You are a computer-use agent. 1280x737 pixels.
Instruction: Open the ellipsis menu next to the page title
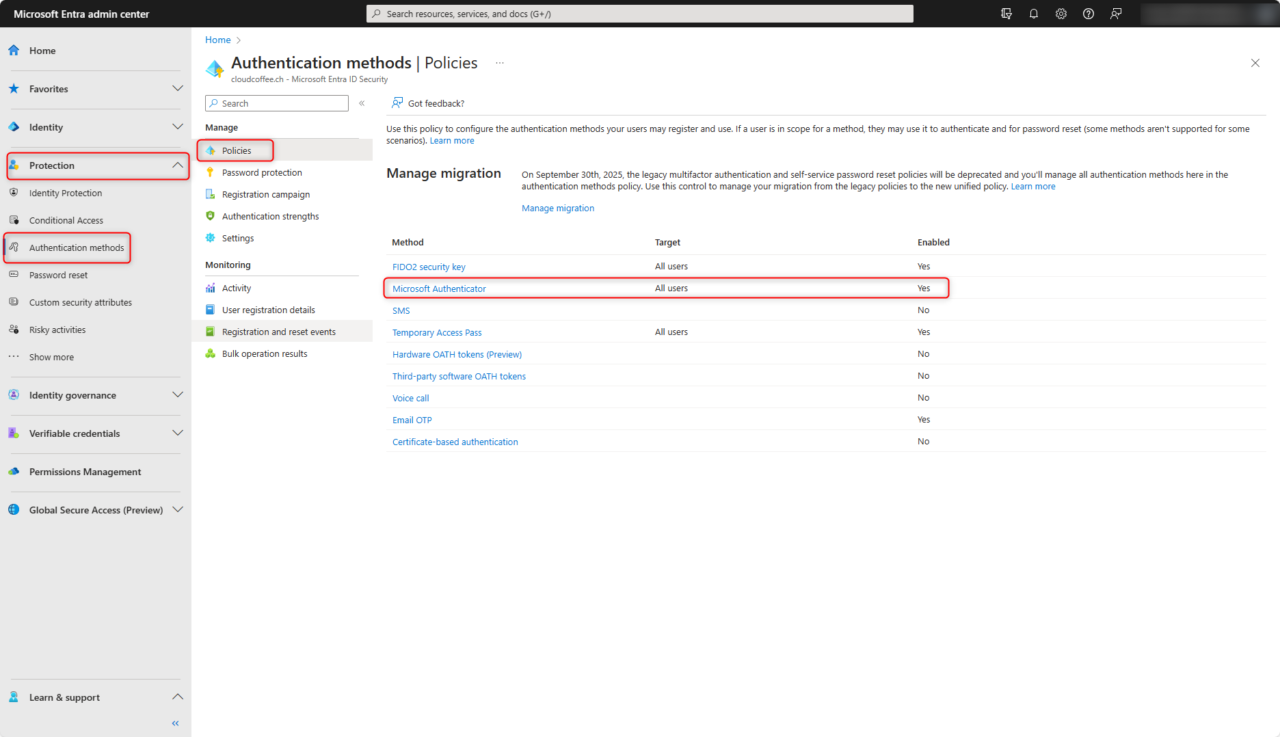click(499, 62)
